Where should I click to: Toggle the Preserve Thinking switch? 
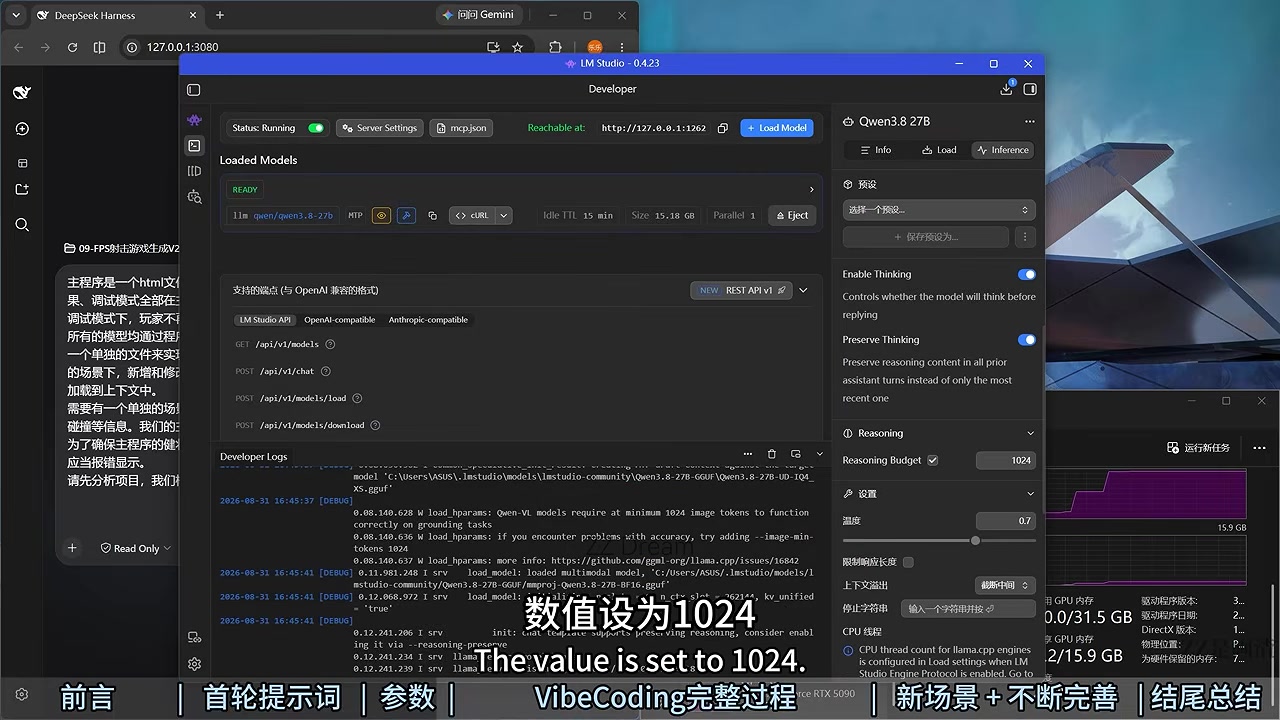(x=1026, y=340)
